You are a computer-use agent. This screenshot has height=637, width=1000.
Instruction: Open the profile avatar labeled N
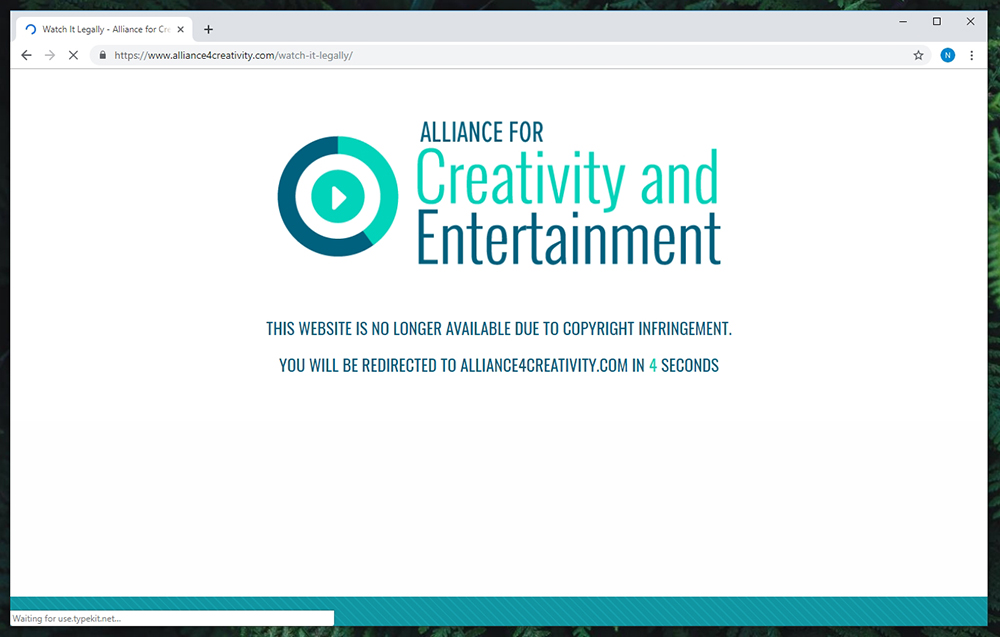pyautogui.click(x=948, y=55)
